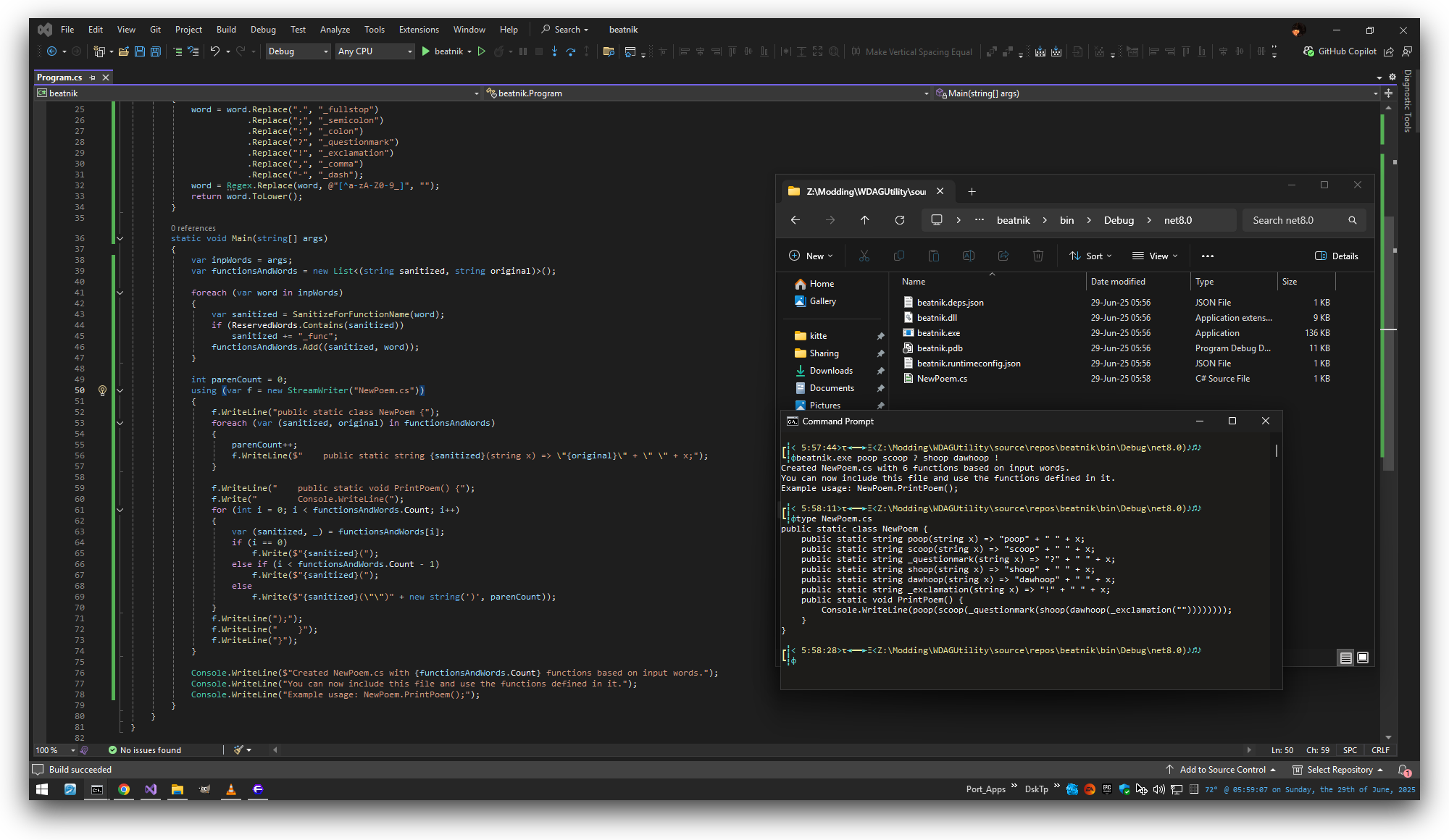The height and width of the screenshot is (840, 1449).
Task: Toggle the Details pane in Explorer
Action: pos(1337,256)
